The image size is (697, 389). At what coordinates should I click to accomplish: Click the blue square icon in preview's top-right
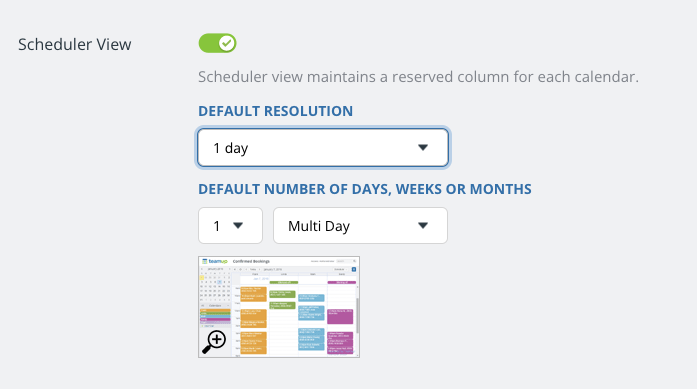coord(354,269)
